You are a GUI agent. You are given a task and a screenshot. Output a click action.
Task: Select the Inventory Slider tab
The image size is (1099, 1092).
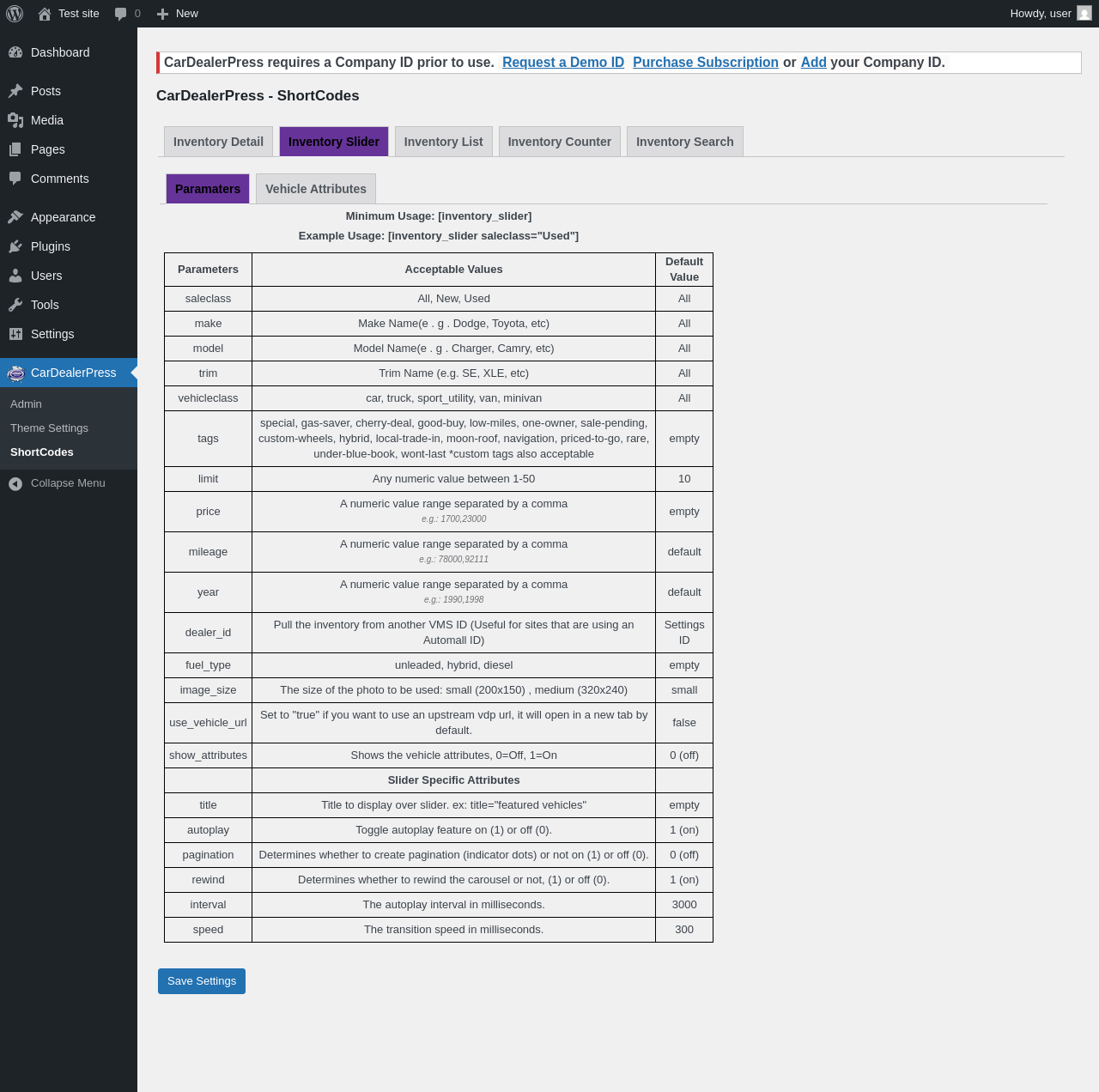(x=334, y=142)
